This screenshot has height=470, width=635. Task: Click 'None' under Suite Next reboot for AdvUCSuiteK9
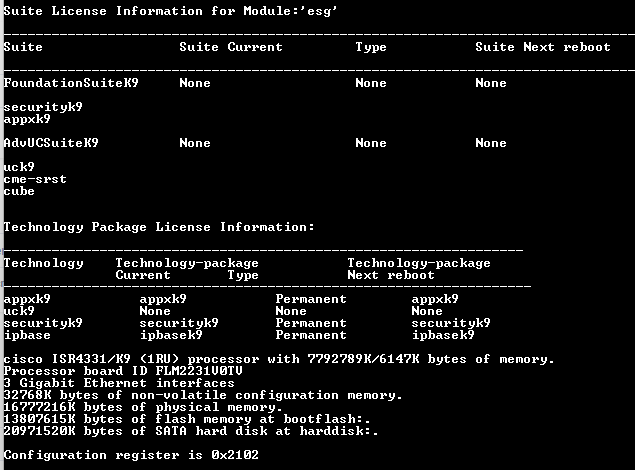[x=491, y=143]
